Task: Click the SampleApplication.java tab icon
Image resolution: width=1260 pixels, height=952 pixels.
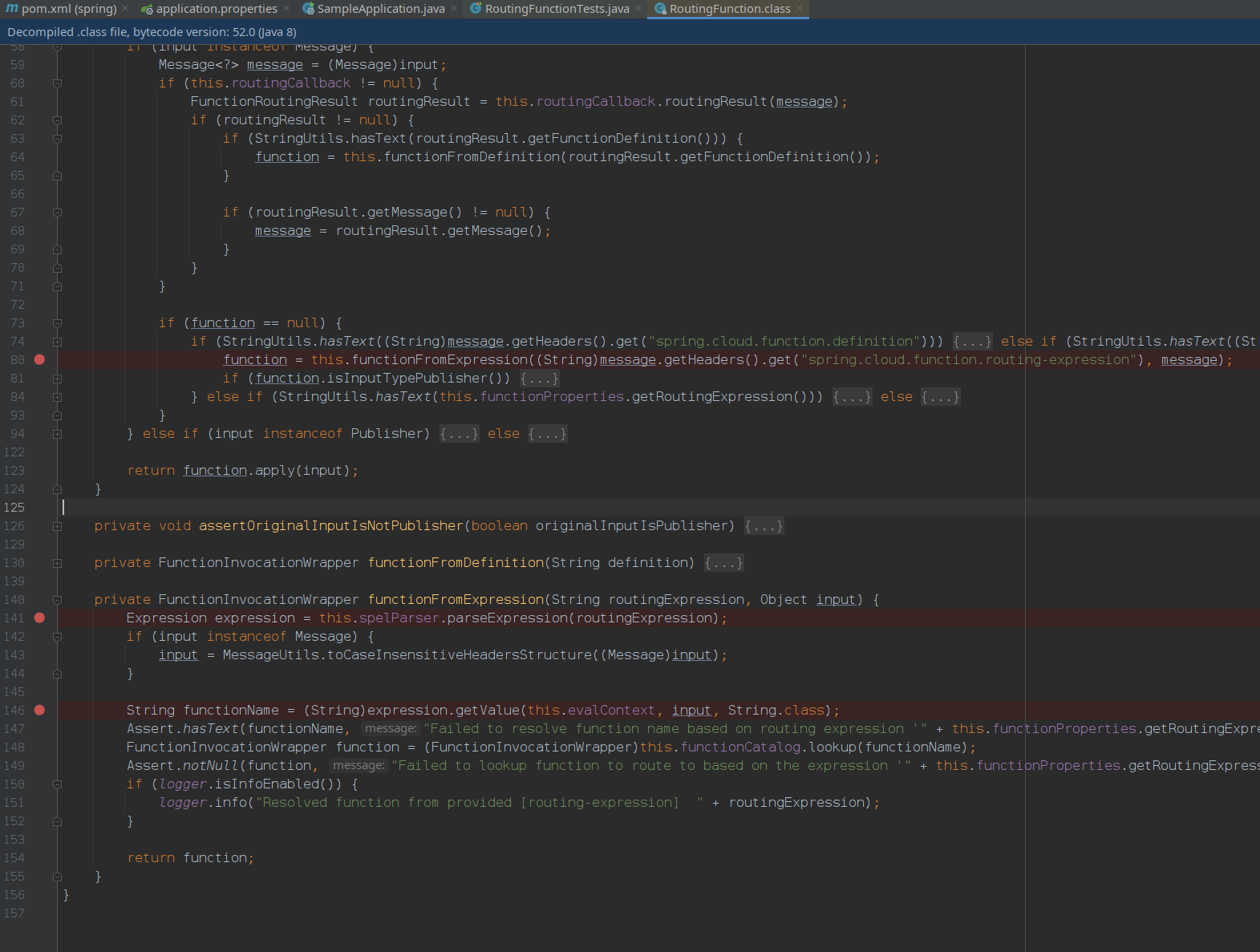Action: tap(308, 9)
